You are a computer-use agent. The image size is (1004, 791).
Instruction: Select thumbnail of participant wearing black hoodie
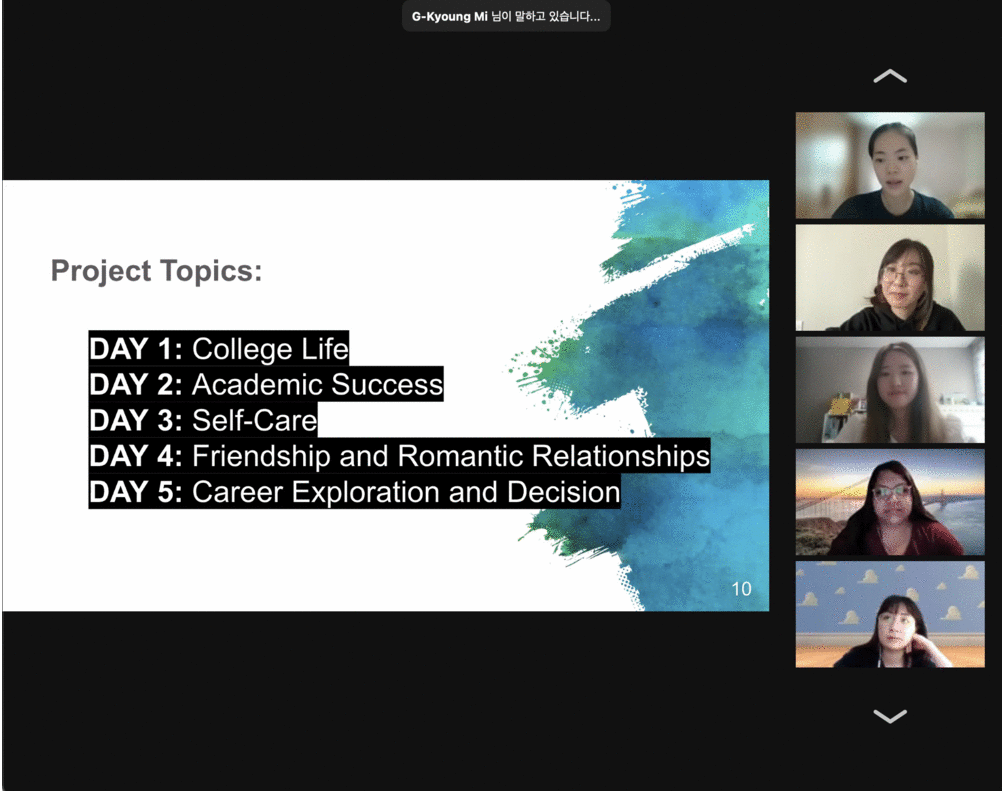889,278
